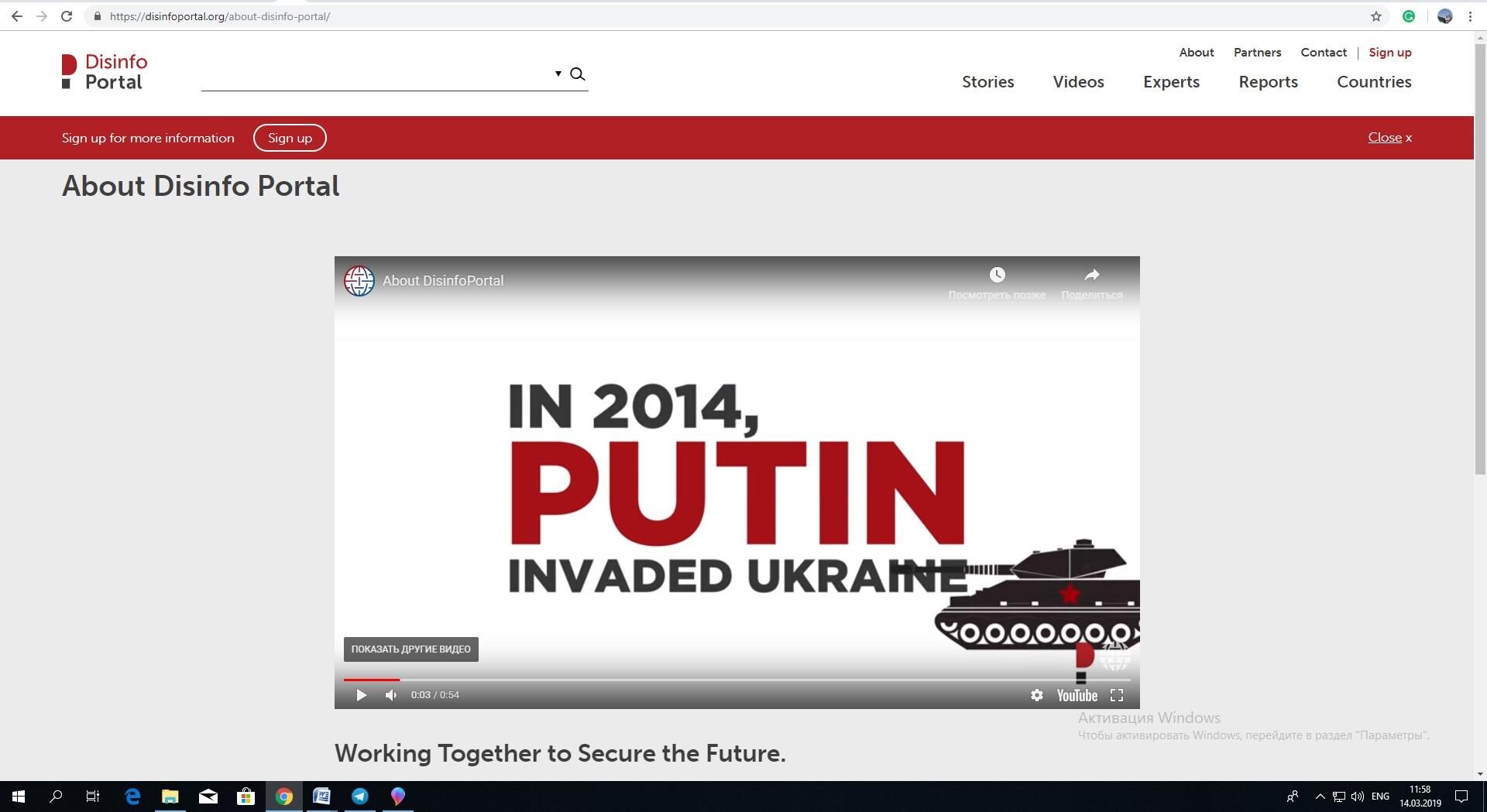Click the Disinfo Portal logo
The height and width of the screenshot is (812, 1487).
[x=105, y=72]
